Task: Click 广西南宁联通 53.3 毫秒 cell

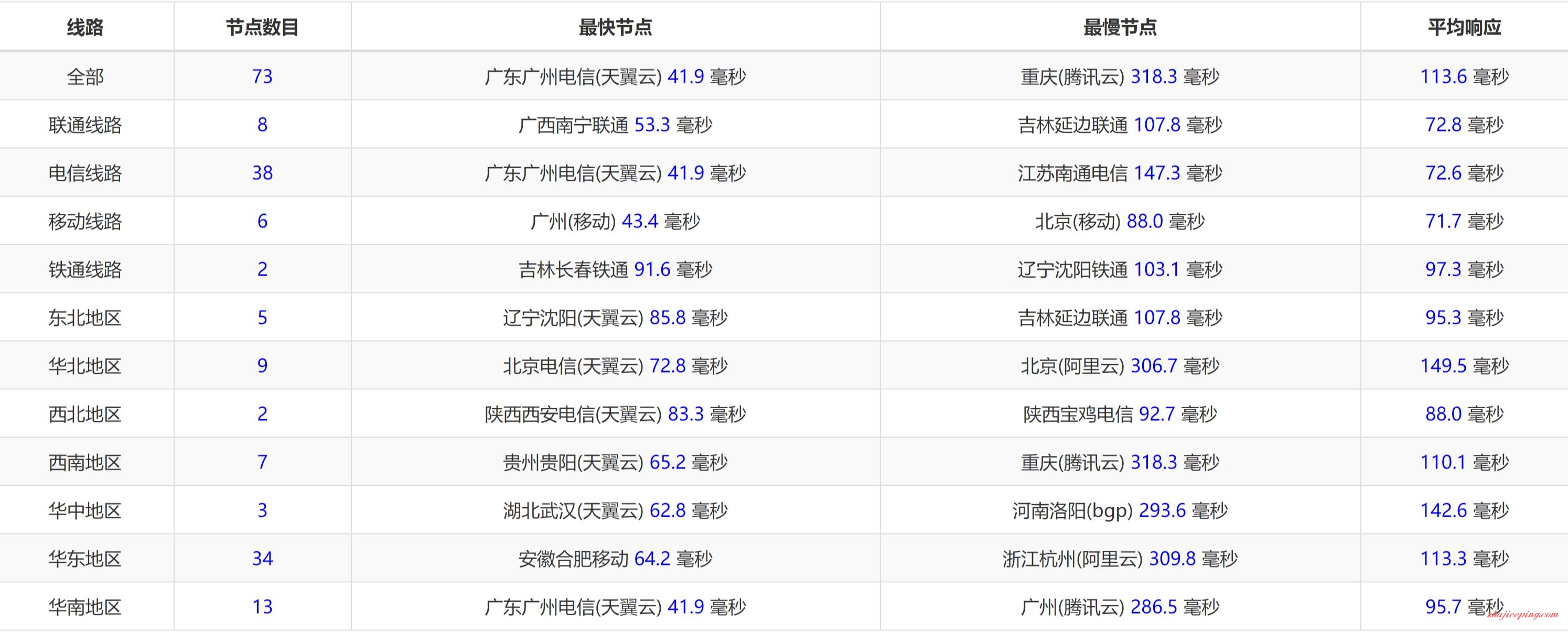Action: pyautogui.click(x=615, y=125)
